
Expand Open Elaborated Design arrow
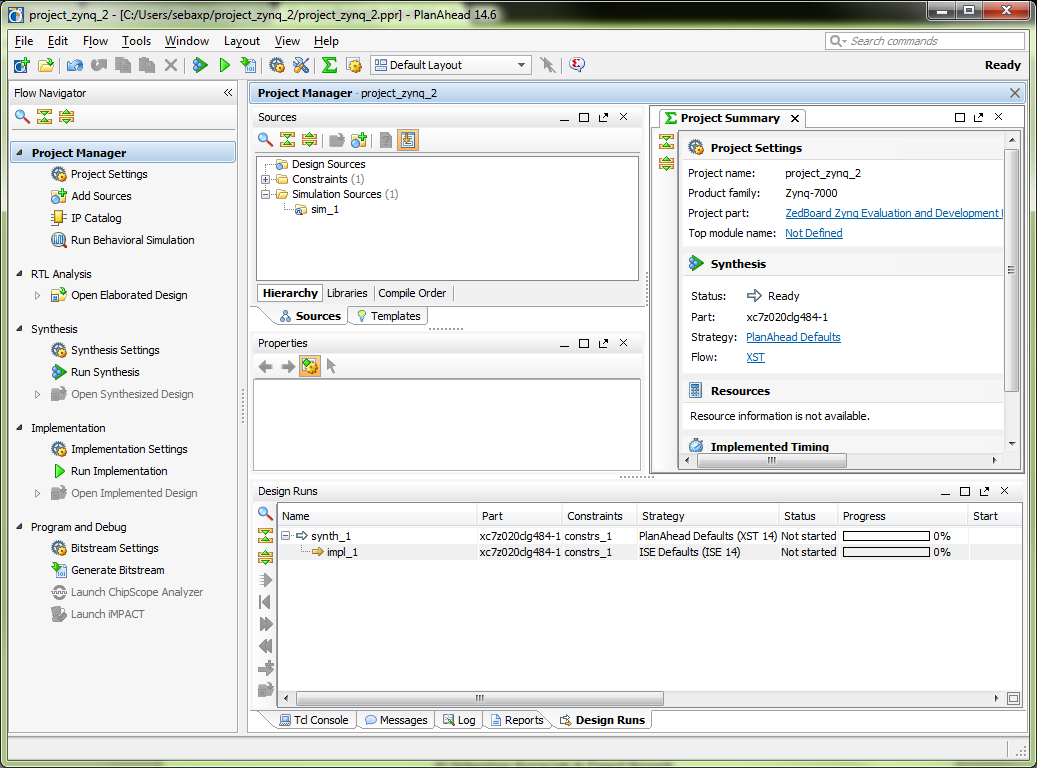(x=38, y=296)
